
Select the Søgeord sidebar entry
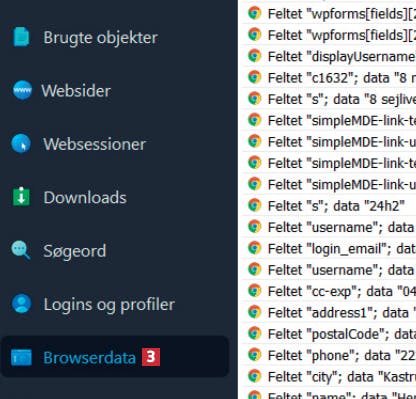click(75, 251)
